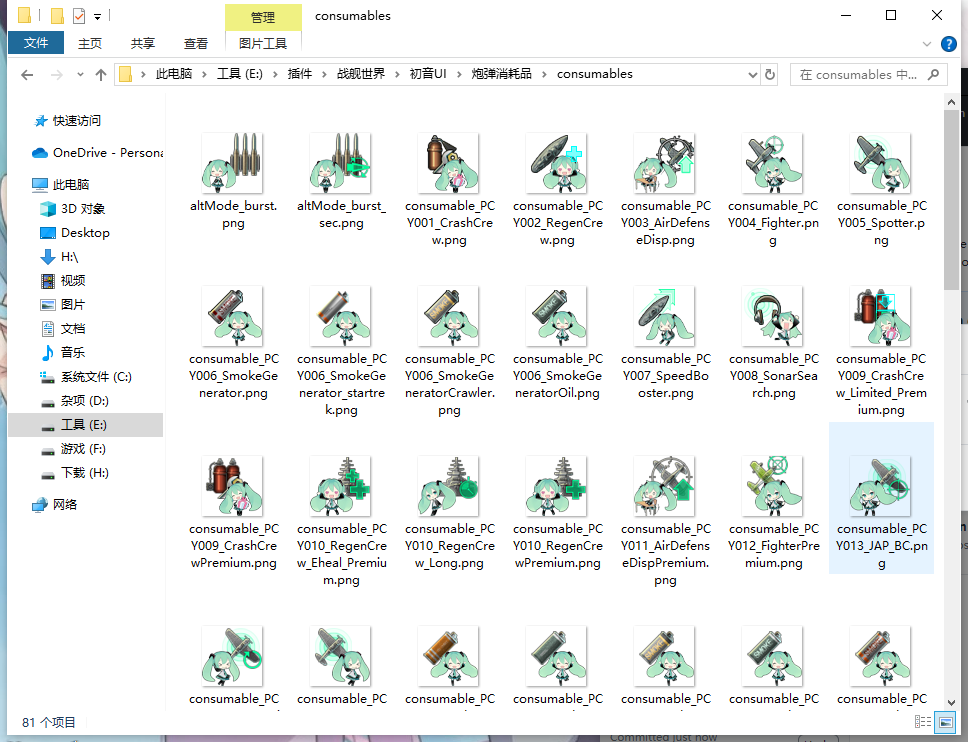The height and width of the screenshot is (742, 968).
Task: Open the 图片工具 ribbon tab
Action: coord(263,43)
